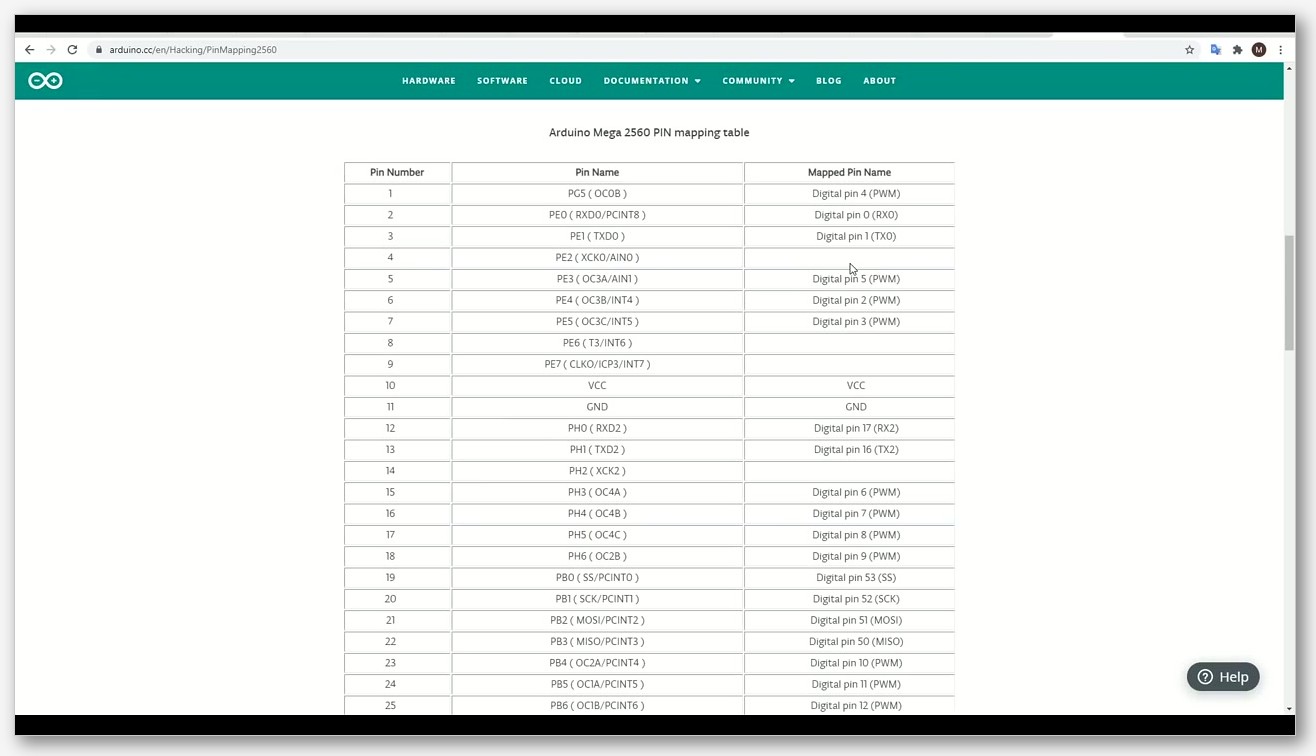Click the page vertical scrollbar thumb
The image size is (1316, 756).
coord(1289,293)
